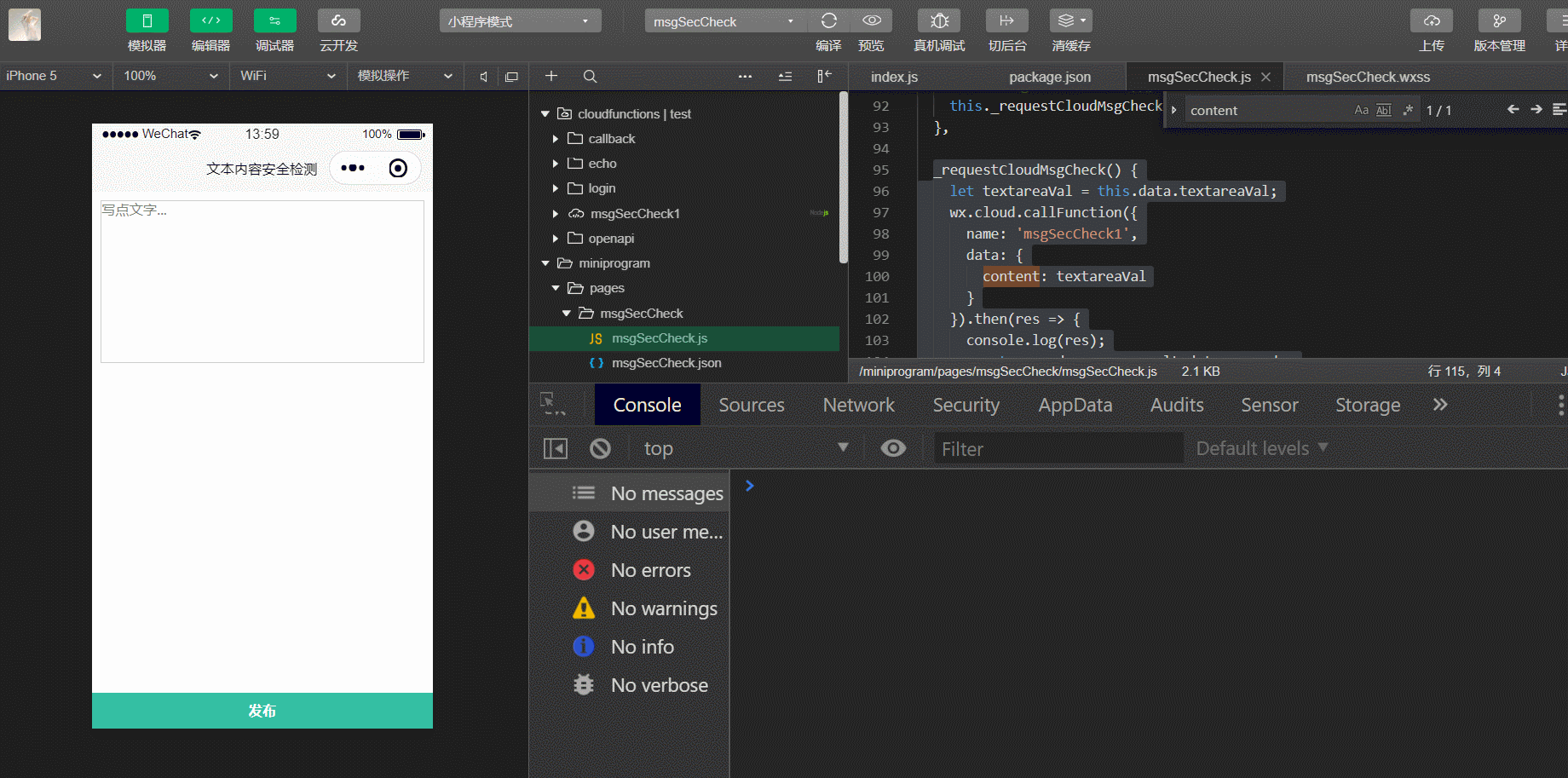Click the switch to background icon
Viewport: 1568px width, 778px height.
pyautogui.click(x=1007, y=20)
